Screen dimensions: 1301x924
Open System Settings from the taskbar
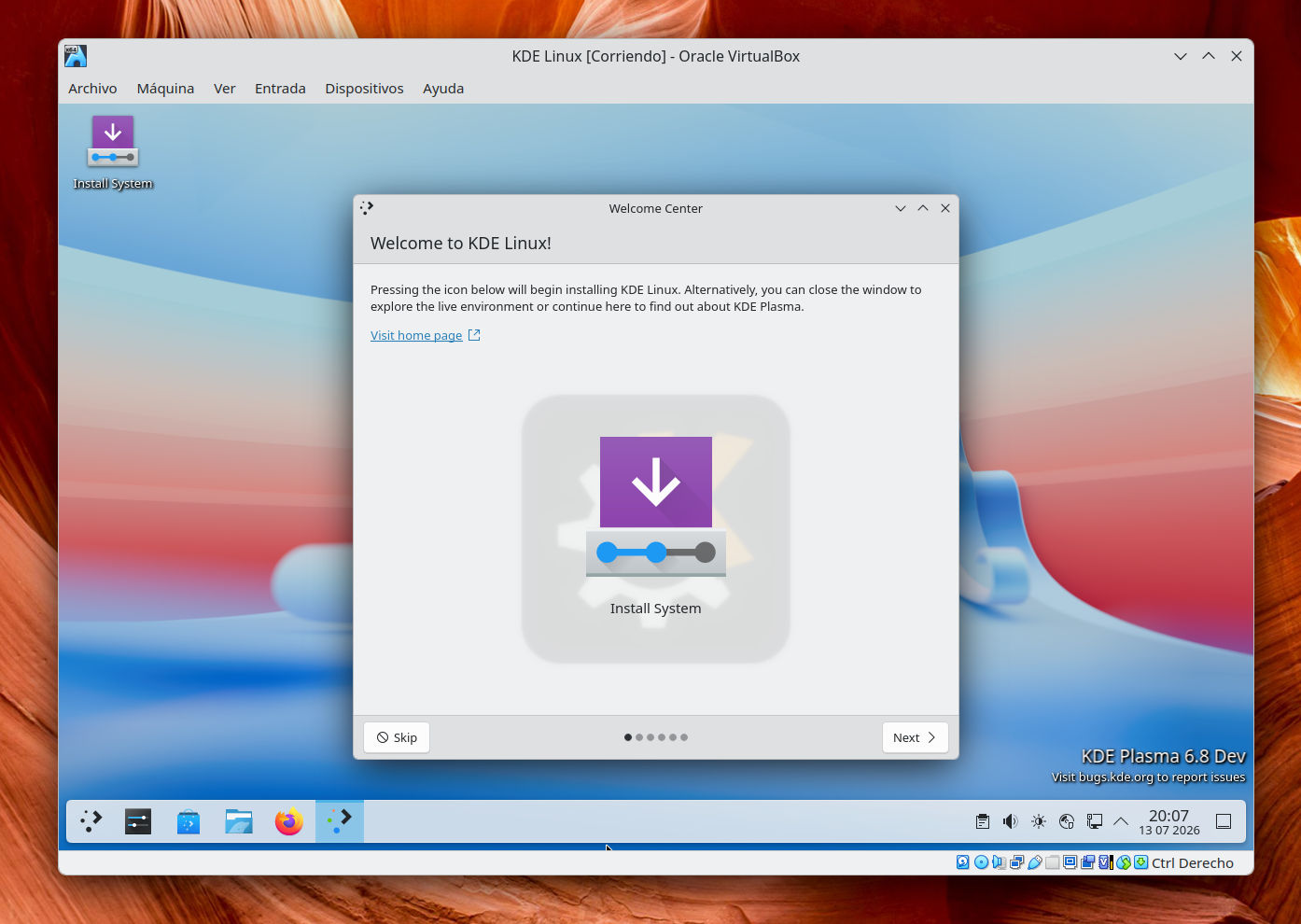coord(138,821)
